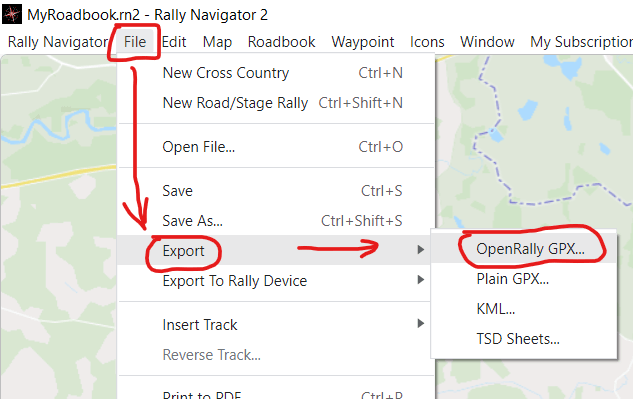This screenshot has width=633, height=399.
Task: Open the Edit menu
Action: coord(174,42)
